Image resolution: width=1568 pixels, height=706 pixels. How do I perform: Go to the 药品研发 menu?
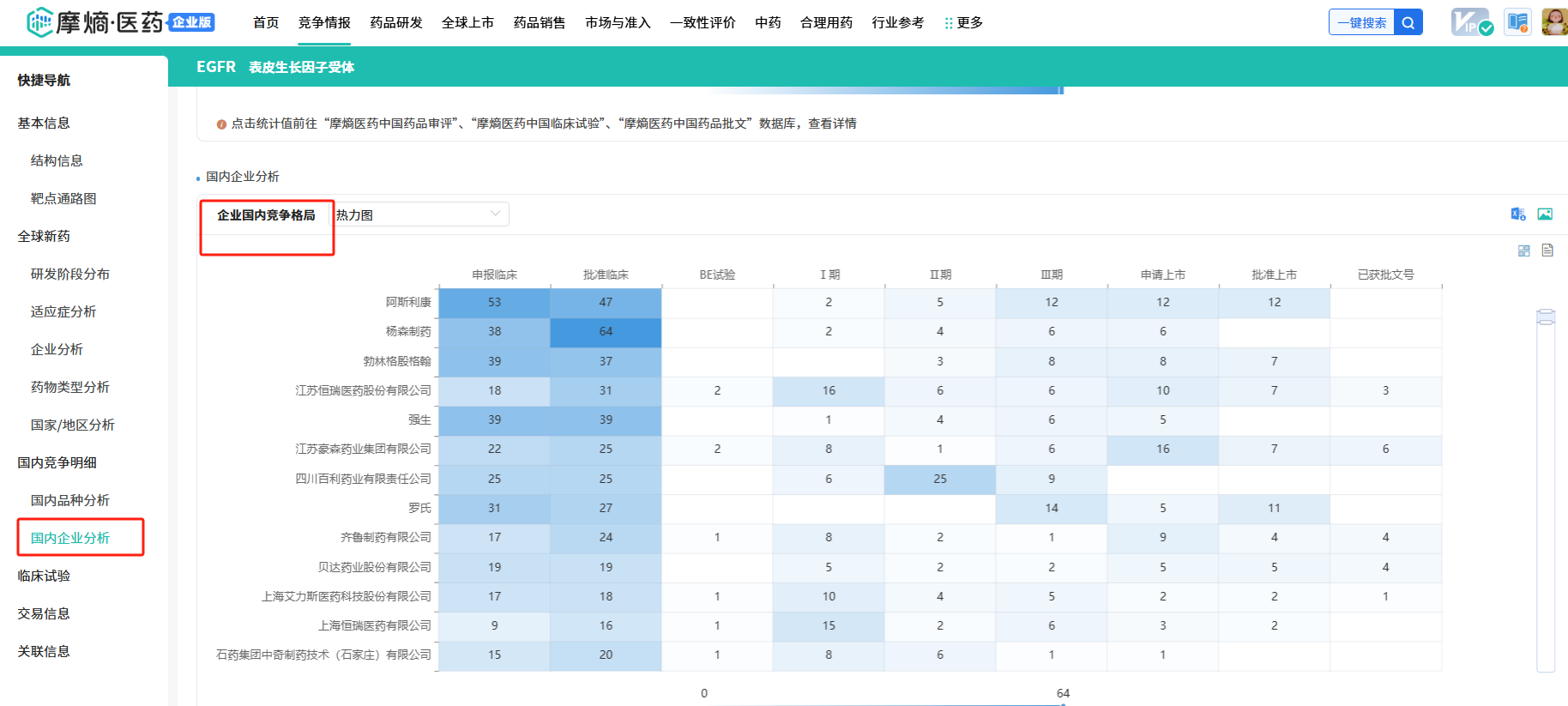click(x=396, y=23)
